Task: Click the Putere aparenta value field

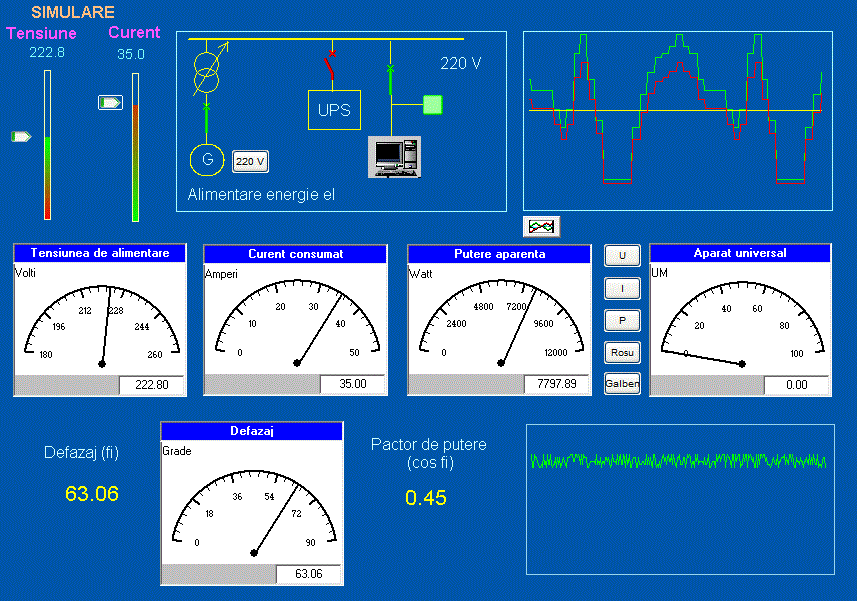Action: tap(557, 384)
